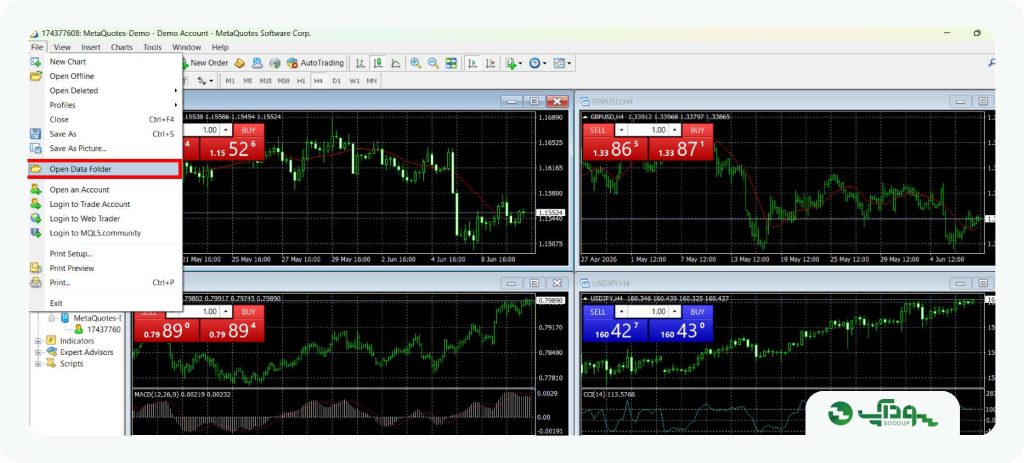The image size is (1024, 463).
Task: Click the zoom out magnifier icon
Action: [x=433, y=63]
